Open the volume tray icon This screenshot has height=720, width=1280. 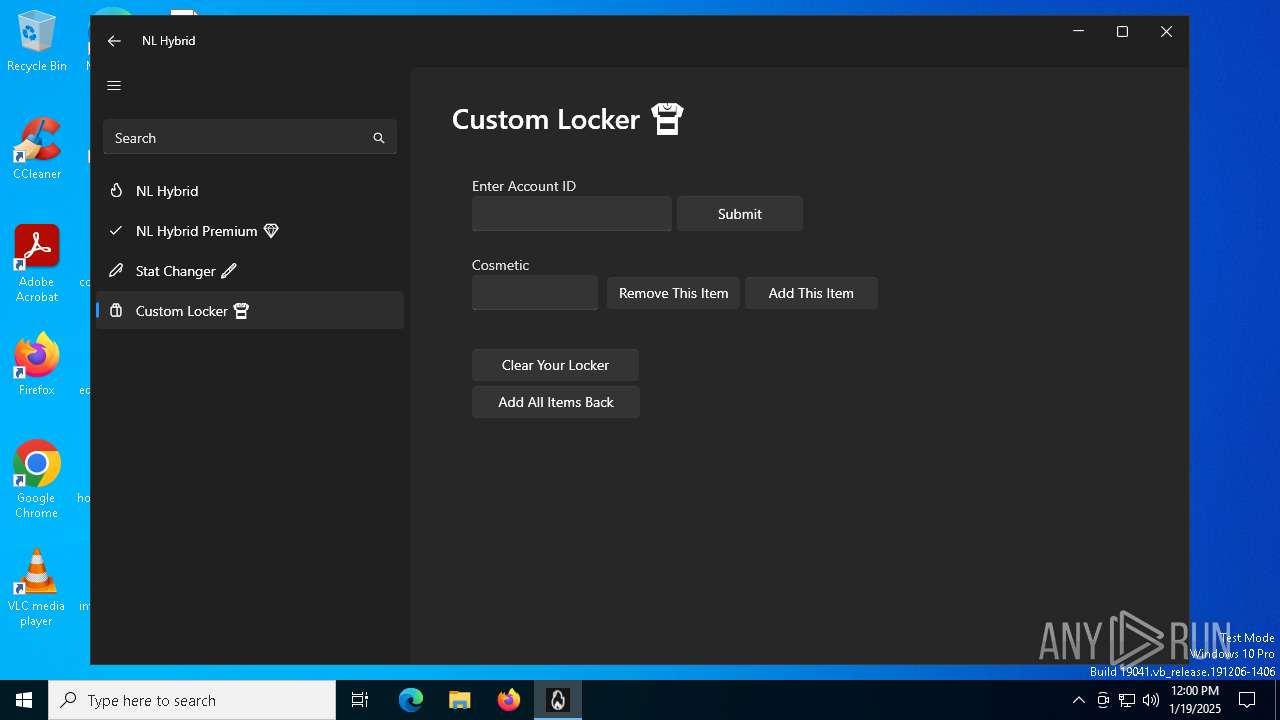[x=1151, y=700]
